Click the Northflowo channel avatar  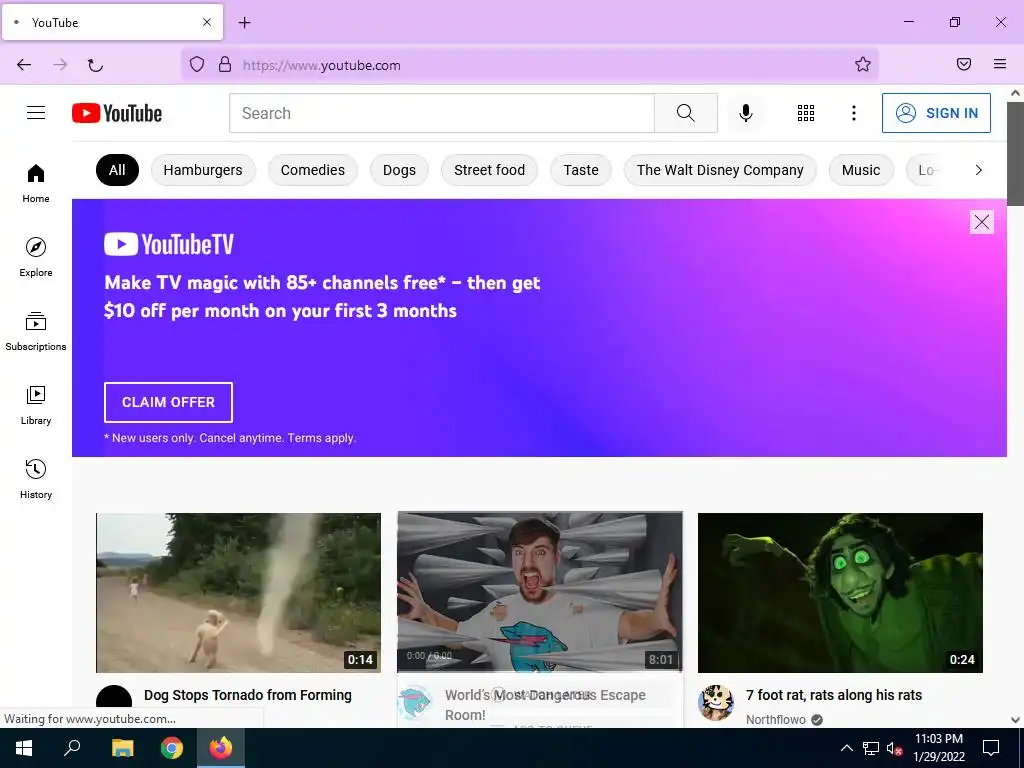(x=716, y=703)
